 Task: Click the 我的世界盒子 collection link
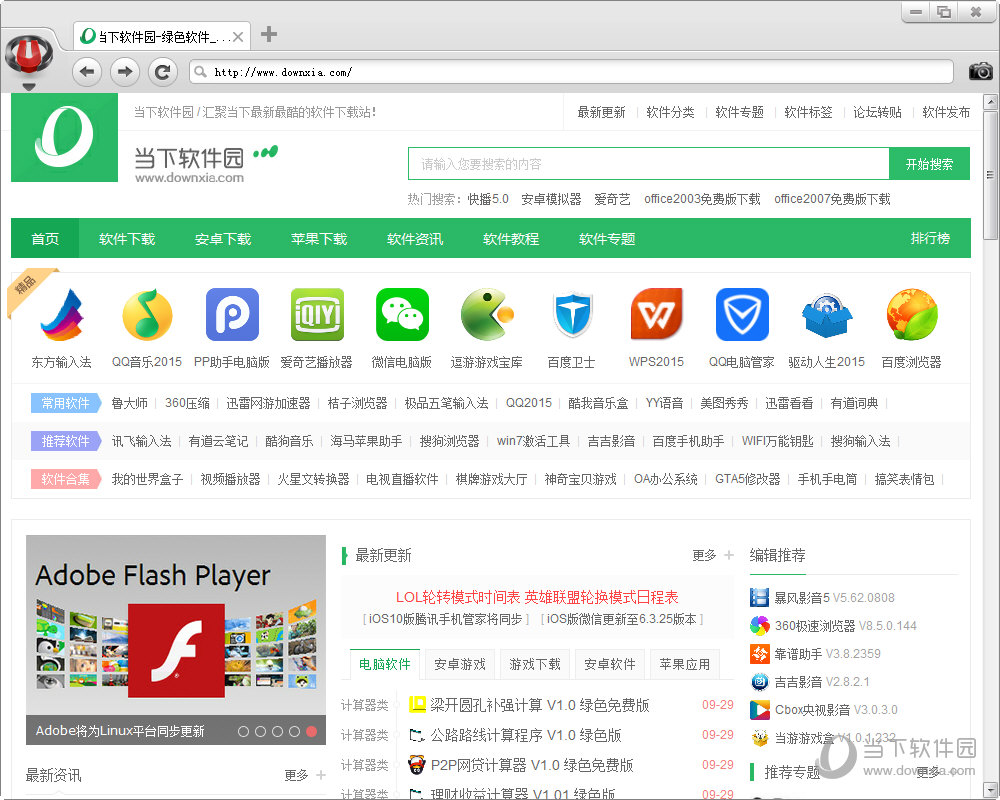pyautogui.click(x=147, y=479)
